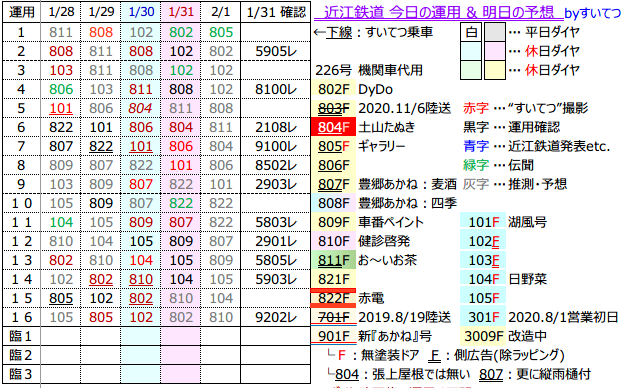Select the 1/31 確認 column header
This screenshot has height=388, width=630.
tap(276, 12)
